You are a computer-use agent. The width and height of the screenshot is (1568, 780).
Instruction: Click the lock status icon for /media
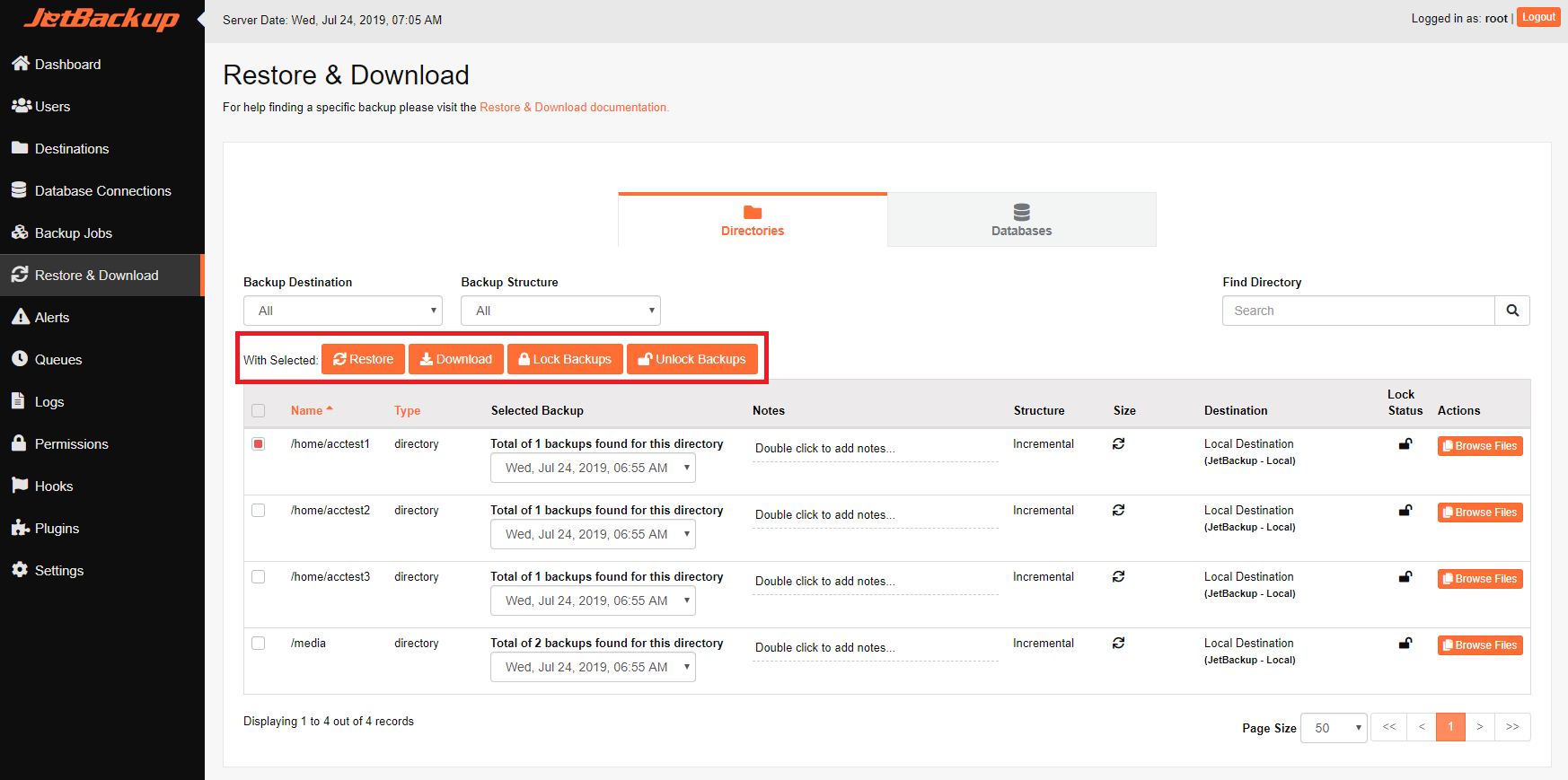point(1405,643)
